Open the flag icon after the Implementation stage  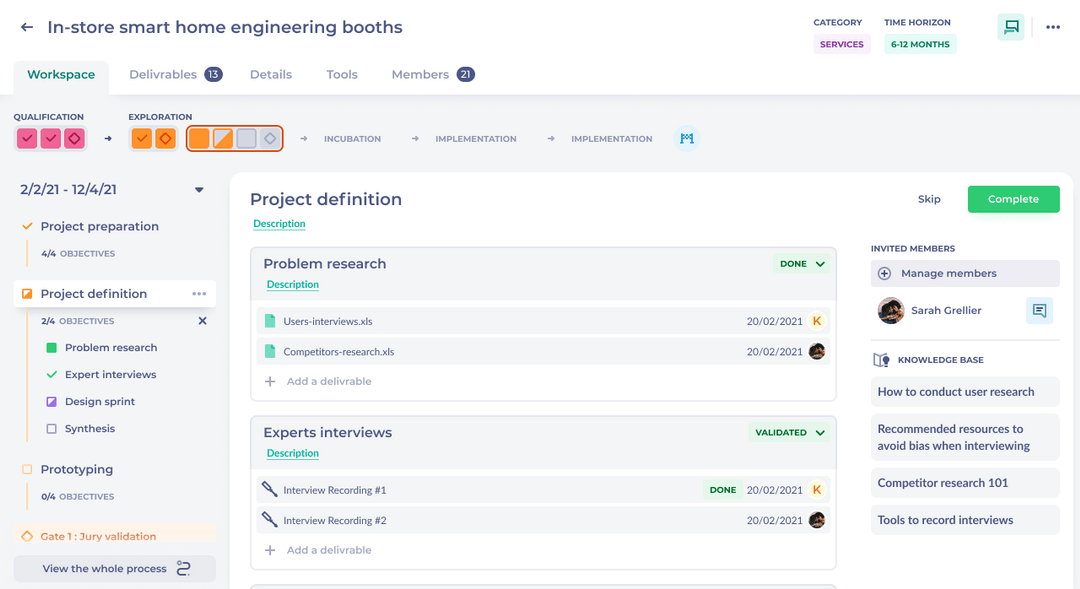(x=686, y=138)
